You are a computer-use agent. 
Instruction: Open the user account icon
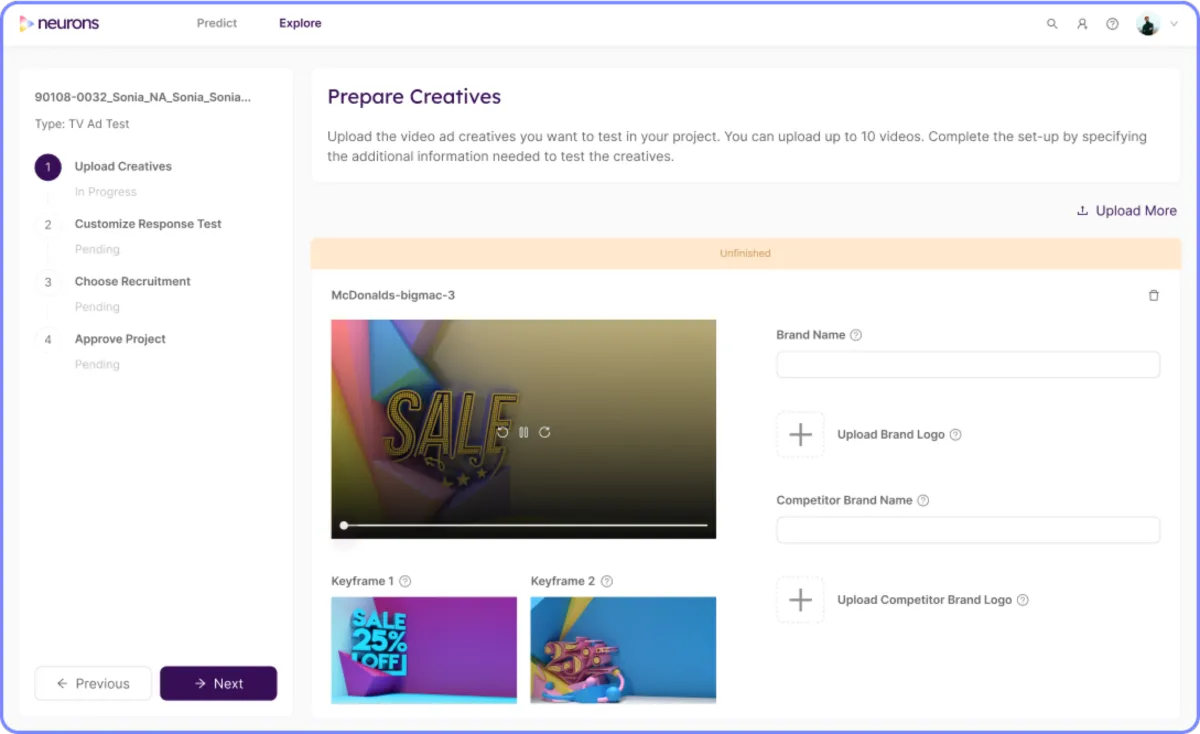1082,24
